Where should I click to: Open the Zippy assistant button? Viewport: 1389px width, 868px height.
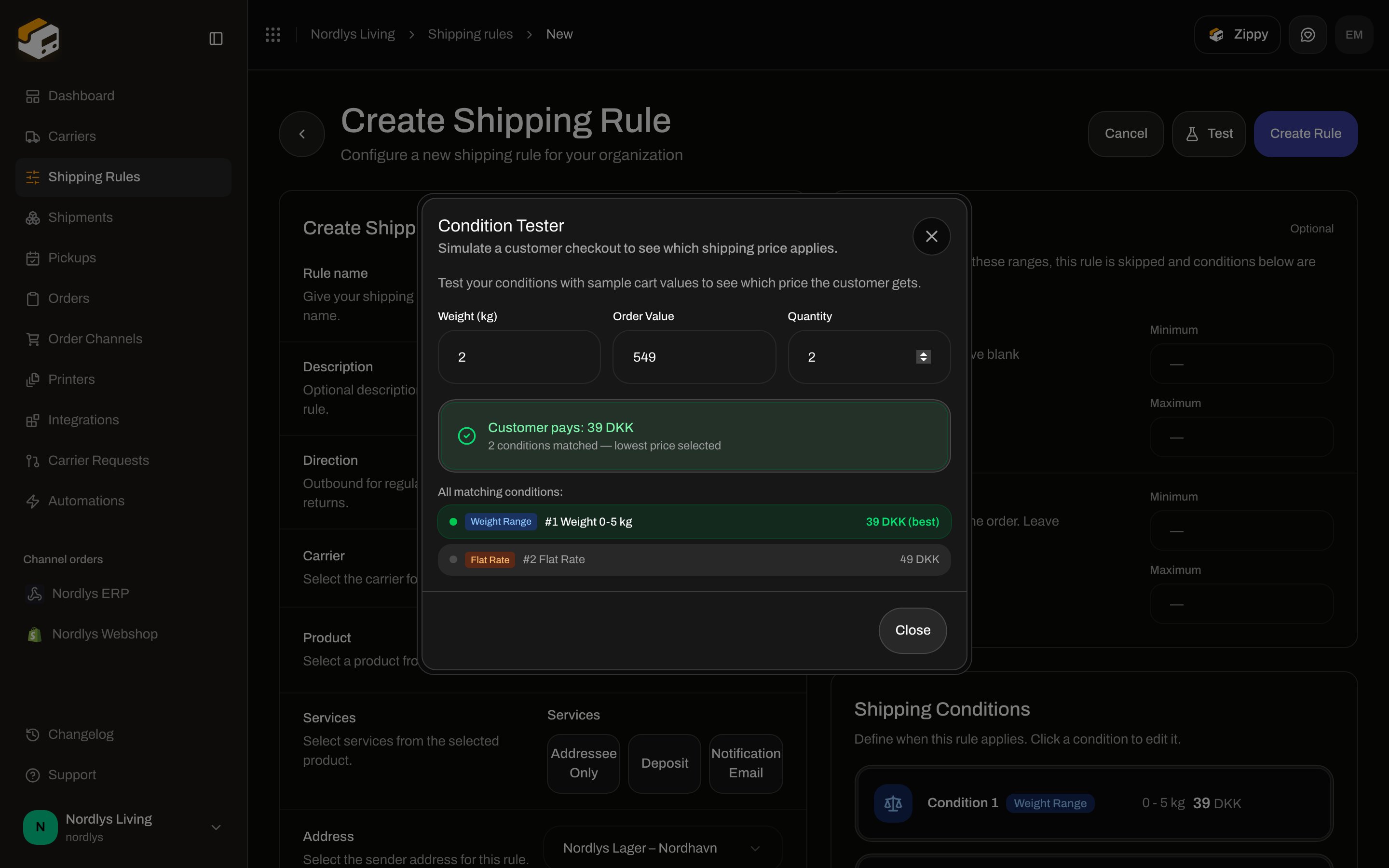[1237, 35]
